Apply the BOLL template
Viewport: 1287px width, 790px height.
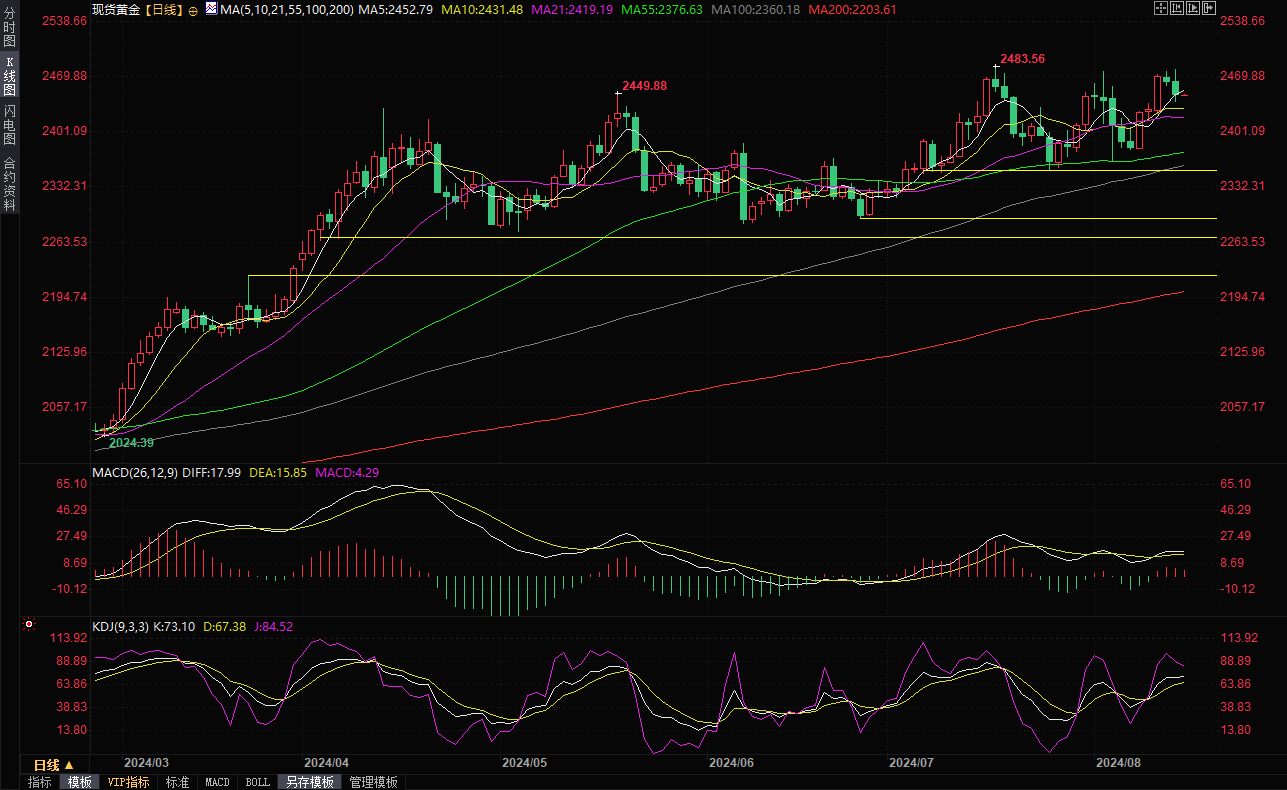click(257, 782)
